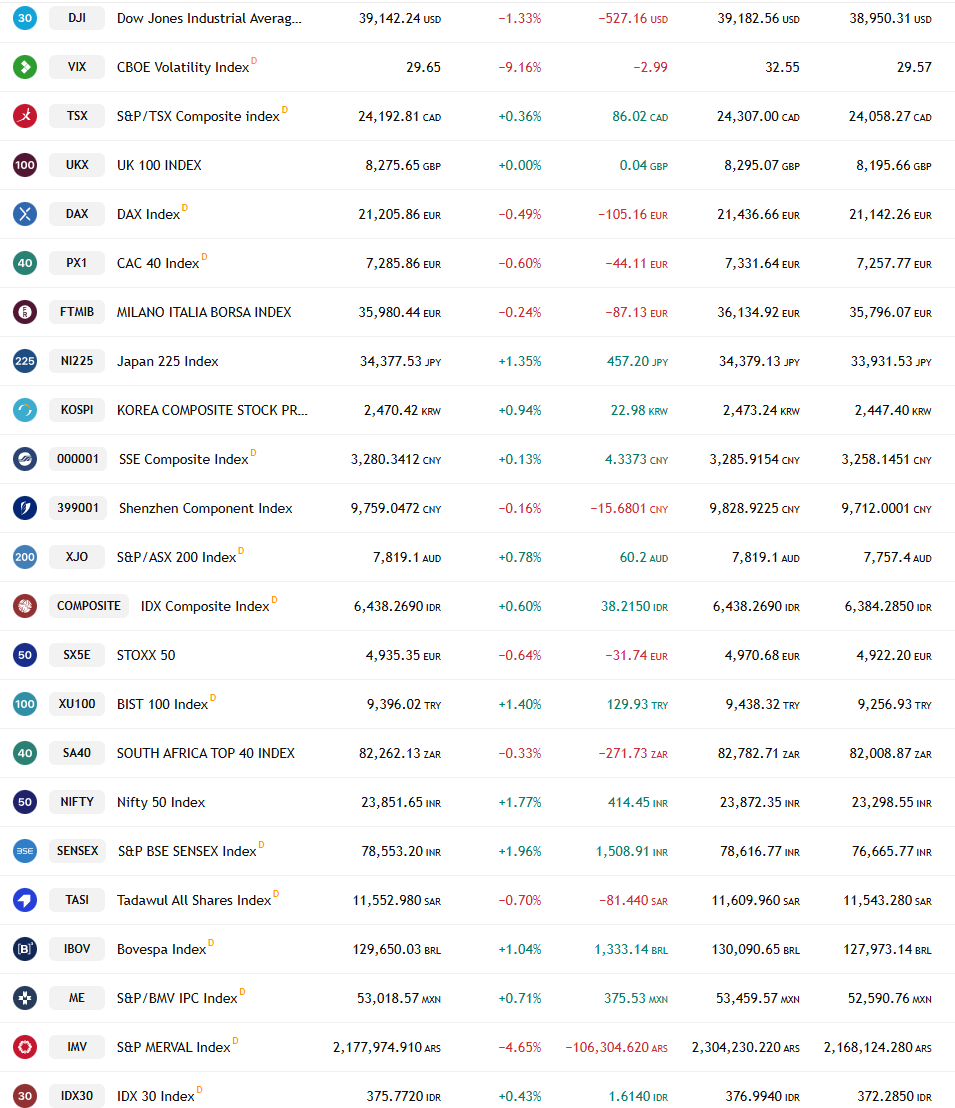This screenshot has width=955, height=1108.
Task: Click the 86.02 CAD change value
Action: click(x=640, y=116)
